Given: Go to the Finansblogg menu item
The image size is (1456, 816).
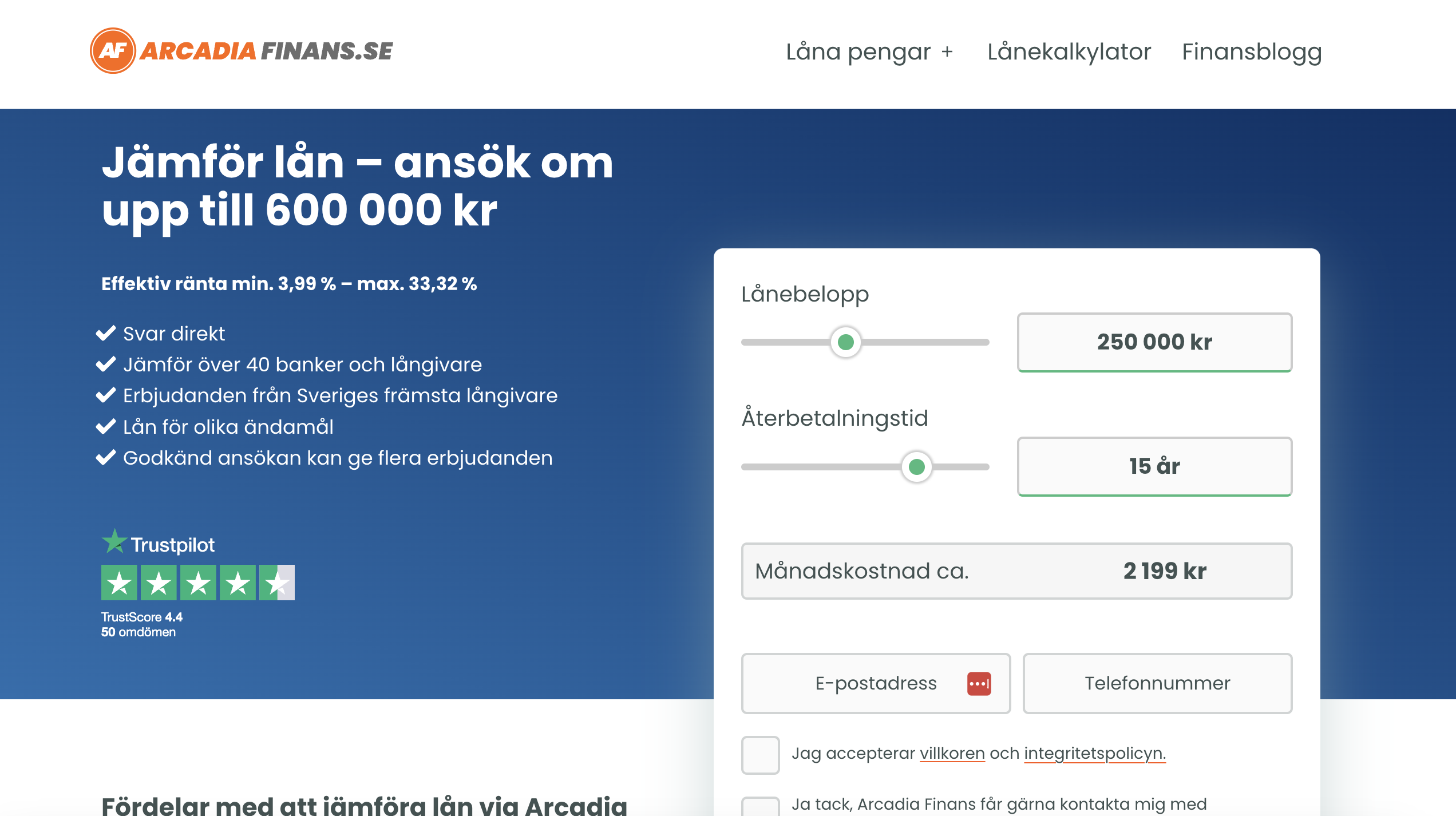Looking at the screenshot, I should (1252, 52).
